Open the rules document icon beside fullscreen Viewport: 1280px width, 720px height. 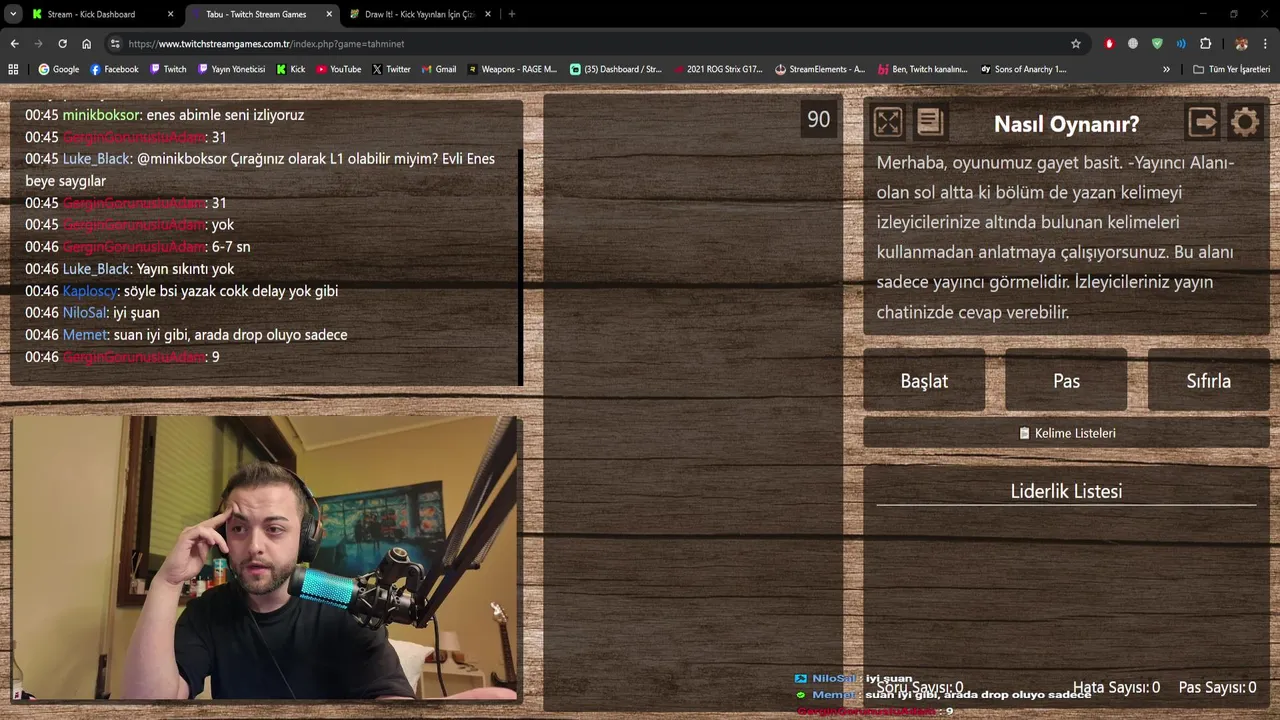click(x=930, y=122)
